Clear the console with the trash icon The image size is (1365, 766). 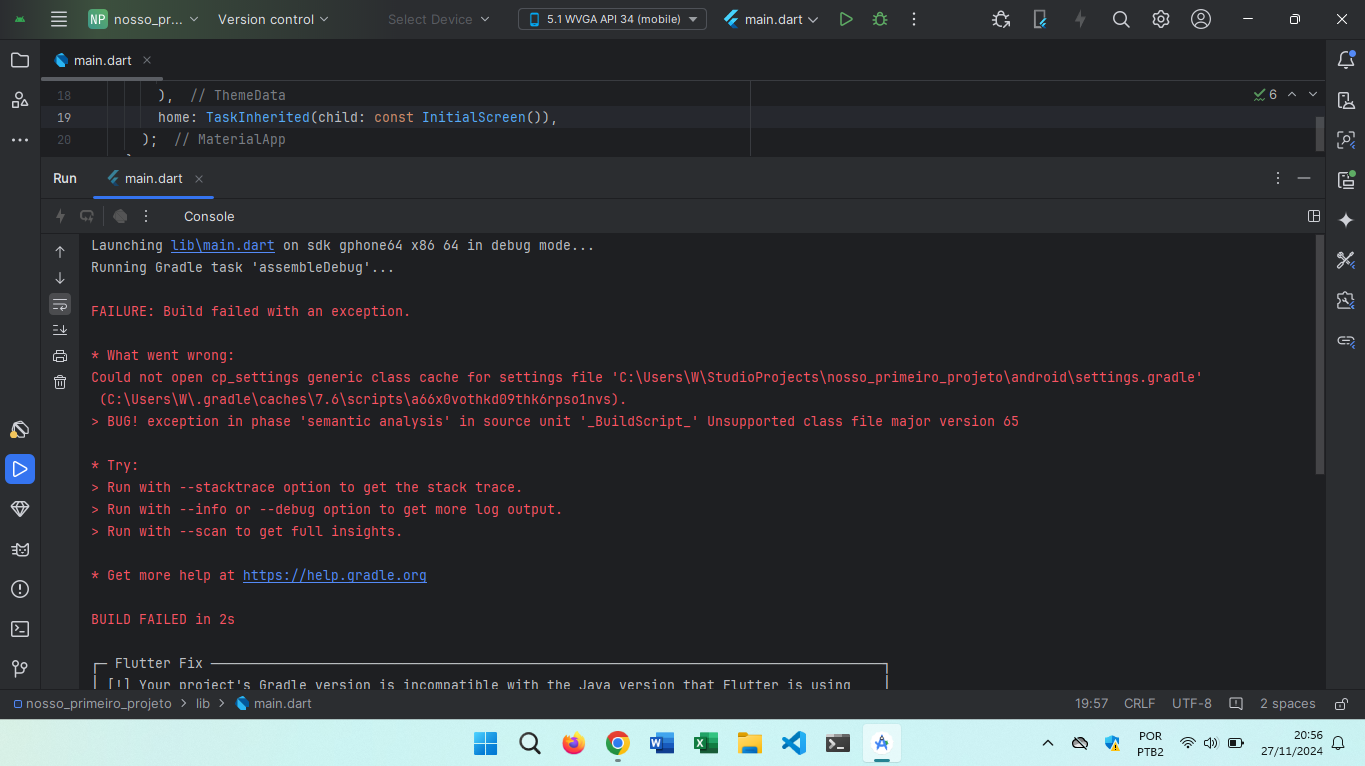click(x=60, y=382)
